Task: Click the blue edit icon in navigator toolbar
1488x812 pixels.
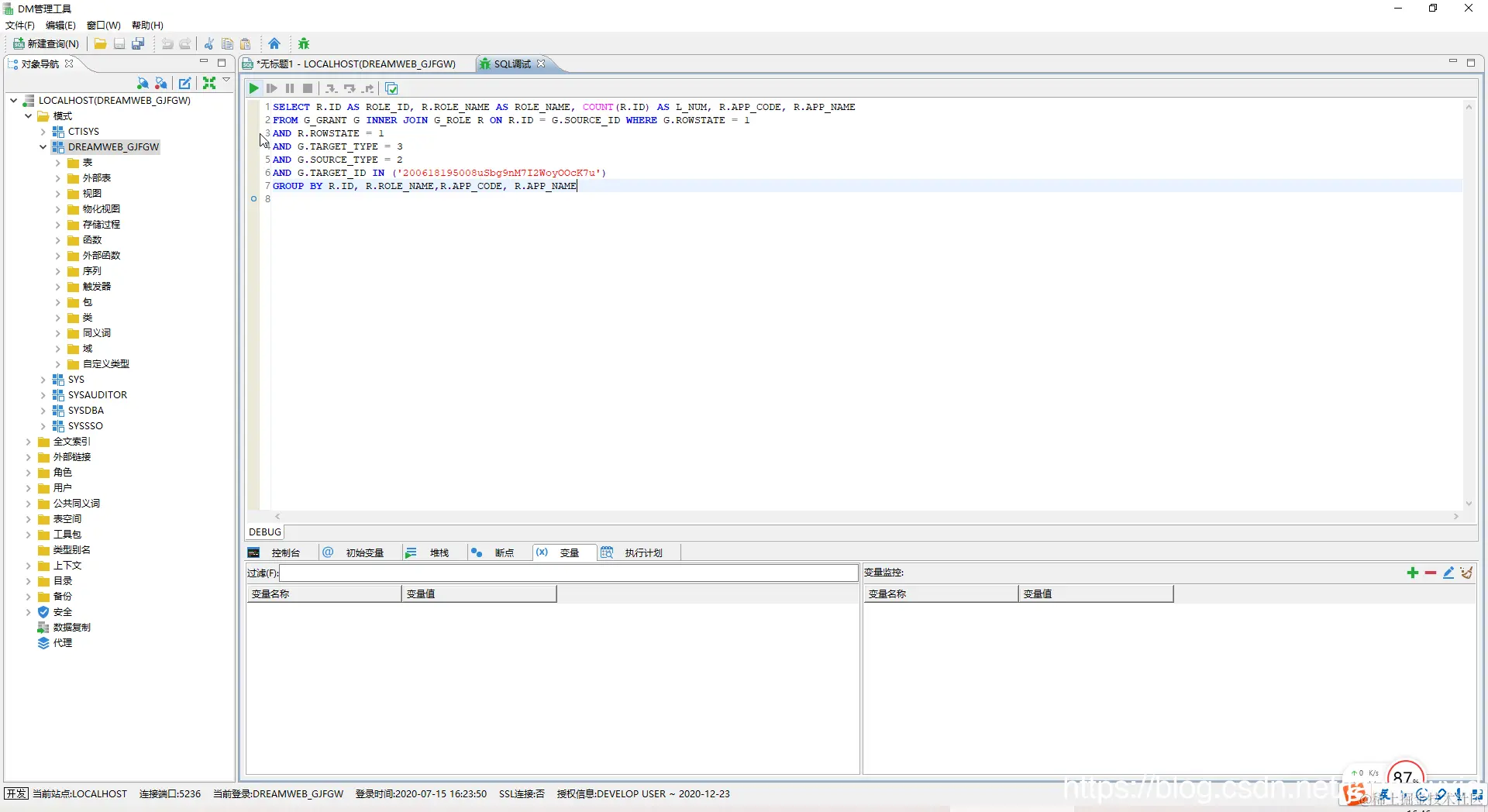Action: click(x=184, y=83)
